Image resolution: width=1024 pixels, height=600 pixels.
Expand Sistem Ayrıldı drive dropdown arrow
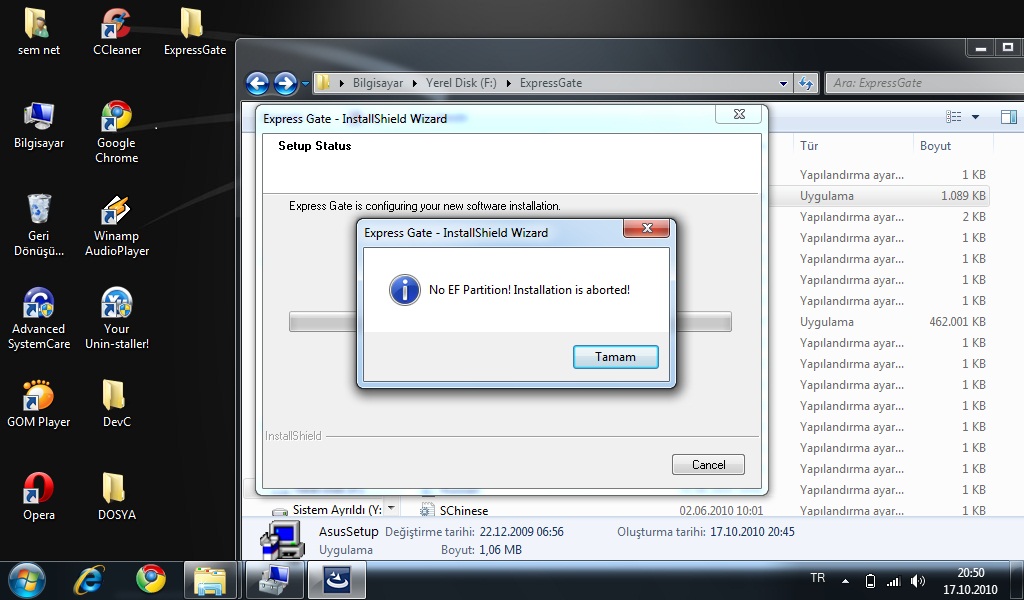pos(391,507)
